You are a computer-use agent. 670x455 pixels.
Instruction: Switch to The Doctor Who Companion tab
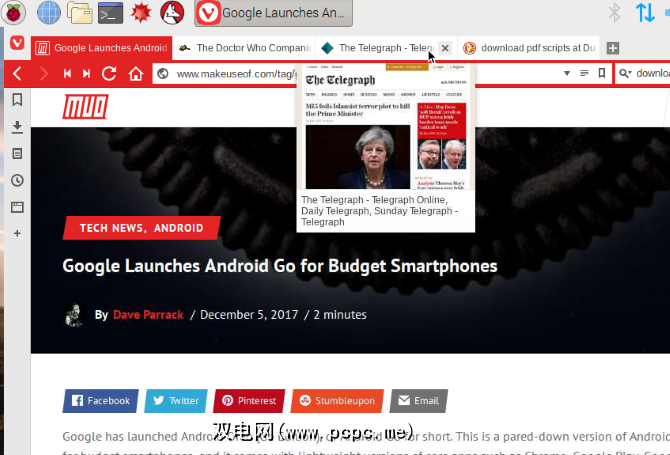coord(244,48)
